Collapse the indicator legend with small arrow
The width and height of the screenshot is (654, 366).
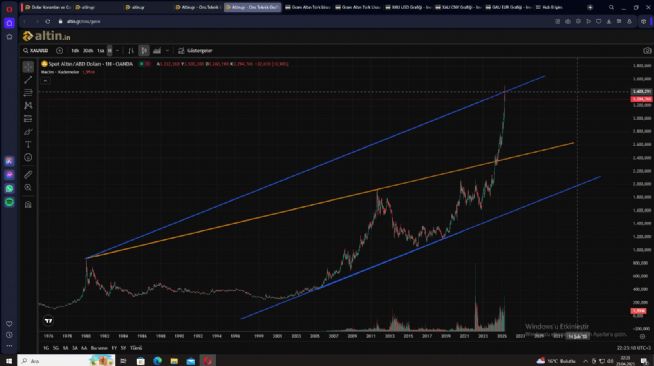[45, 80]
